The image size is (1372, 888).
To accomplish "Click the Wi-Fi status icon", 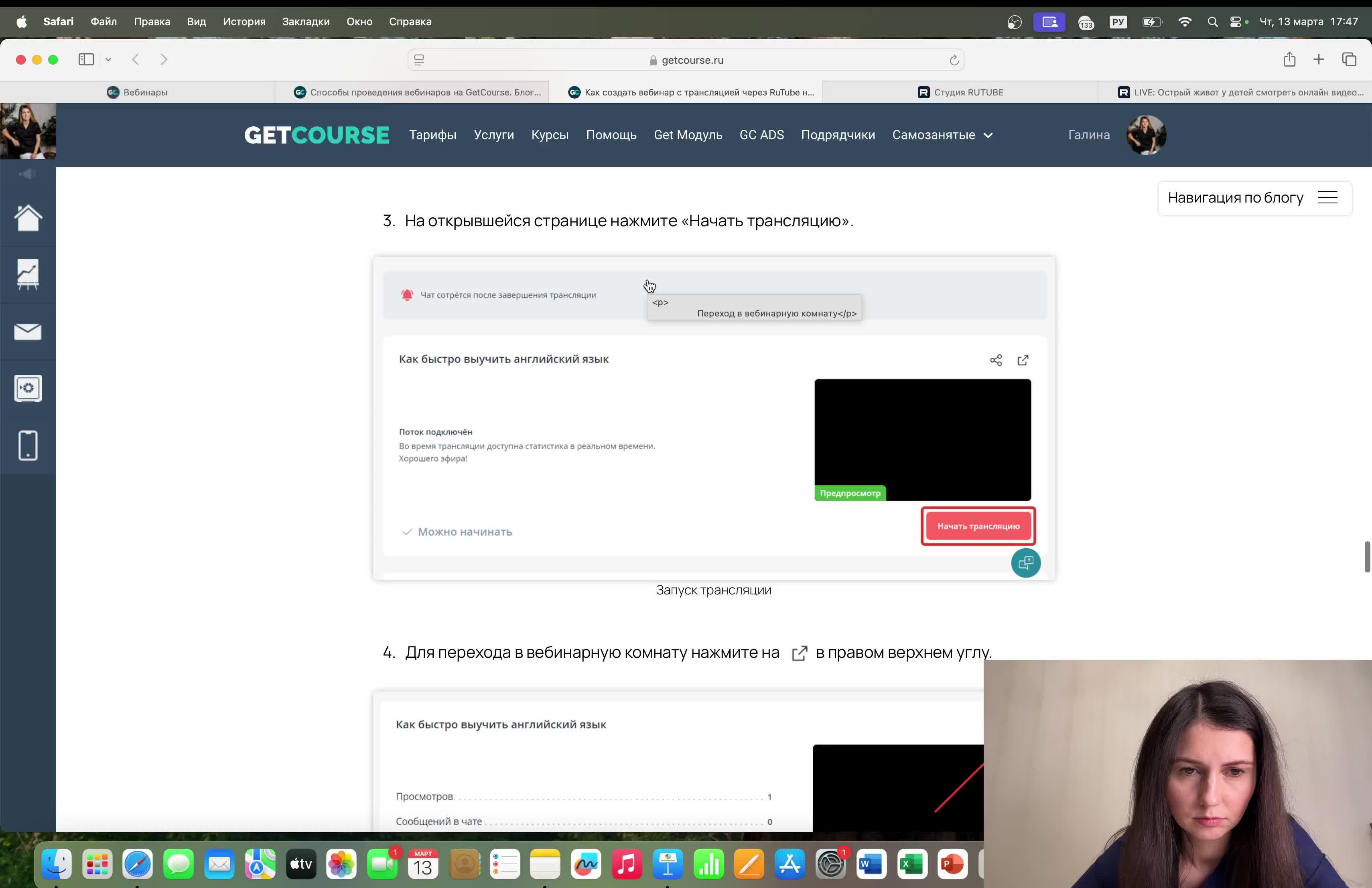I will (x=1185, y=22).
